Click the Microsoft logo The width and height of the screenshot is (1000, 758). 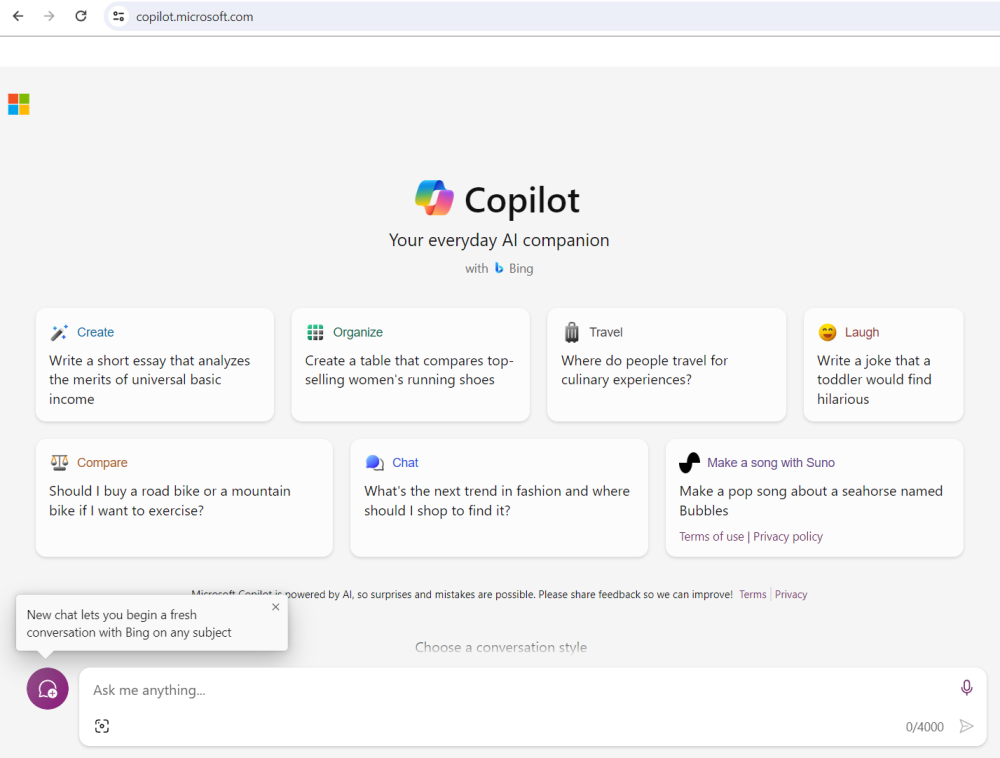[18, 104]
